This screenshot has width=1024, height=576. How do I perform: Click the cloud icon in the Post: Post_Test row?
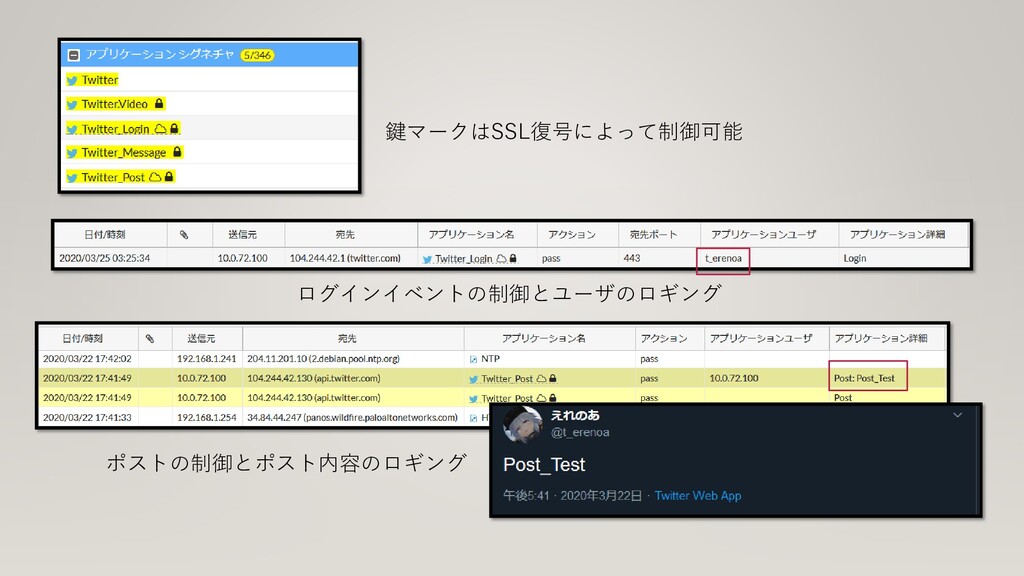click(x=541, y=379)
